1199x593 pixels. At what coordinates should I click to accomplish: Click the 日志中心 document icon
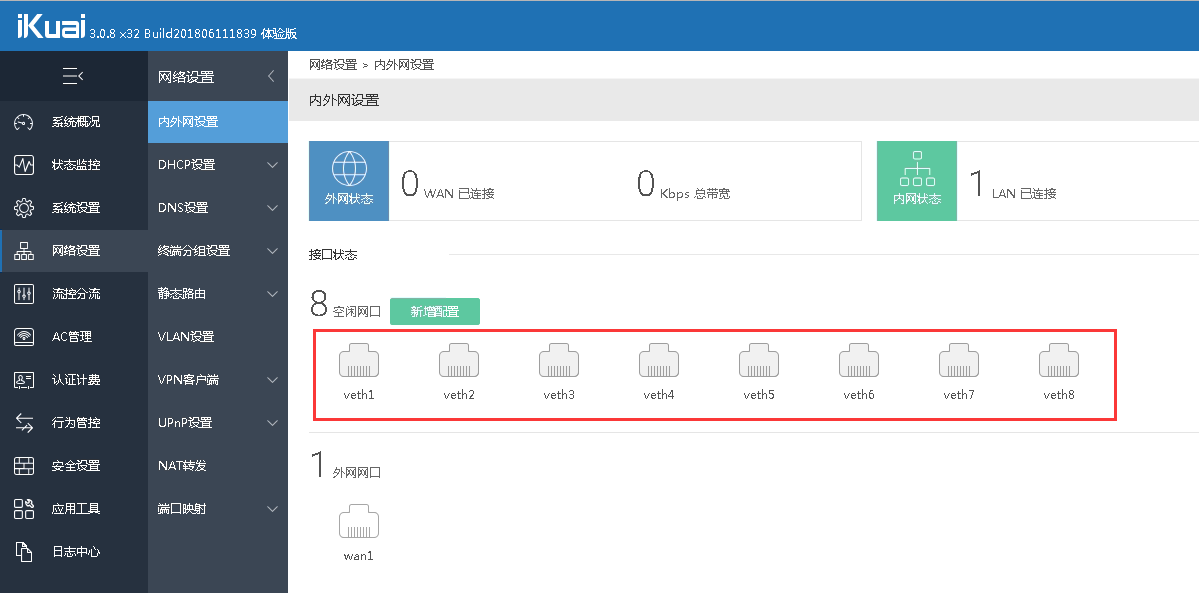tap(24, 552)
